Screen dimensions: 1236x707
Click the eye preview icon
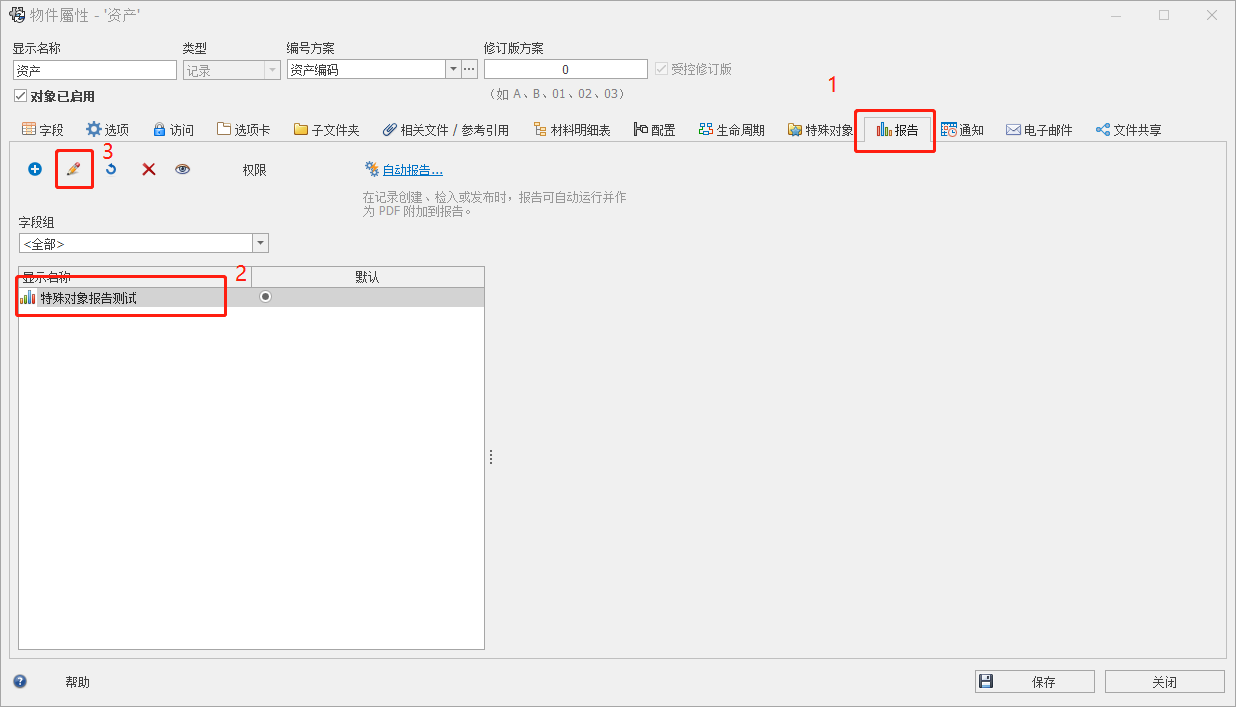coord(182,170)
